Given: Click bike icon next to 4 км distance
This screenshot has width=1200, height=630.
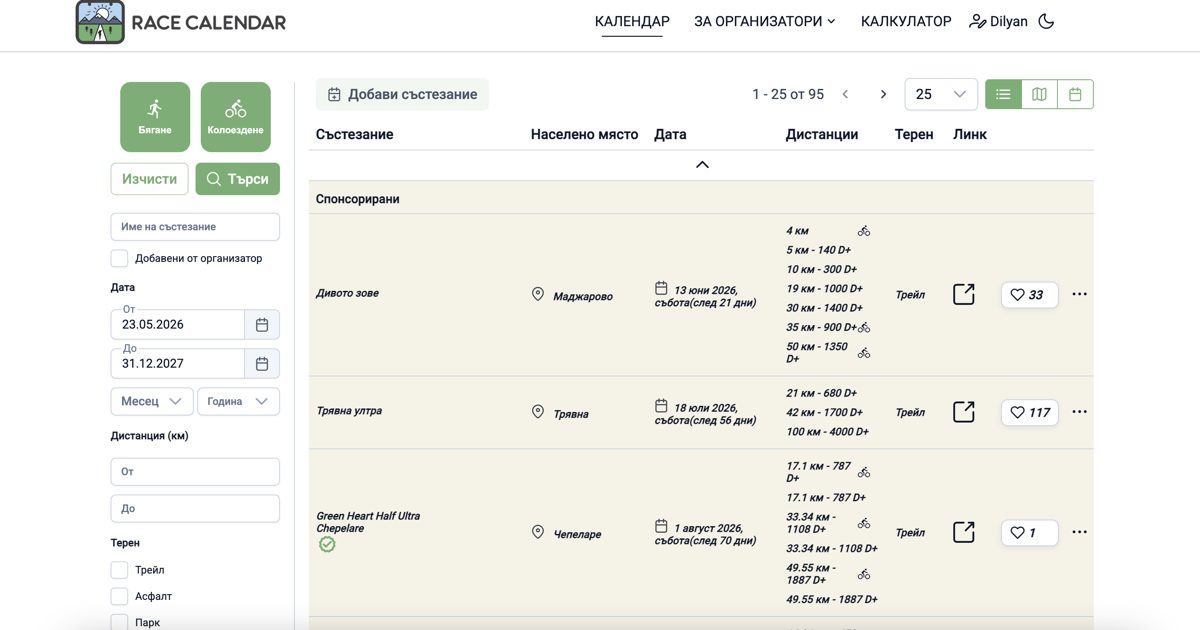Looking at the screenshot, I should click(x=864, y=231).
